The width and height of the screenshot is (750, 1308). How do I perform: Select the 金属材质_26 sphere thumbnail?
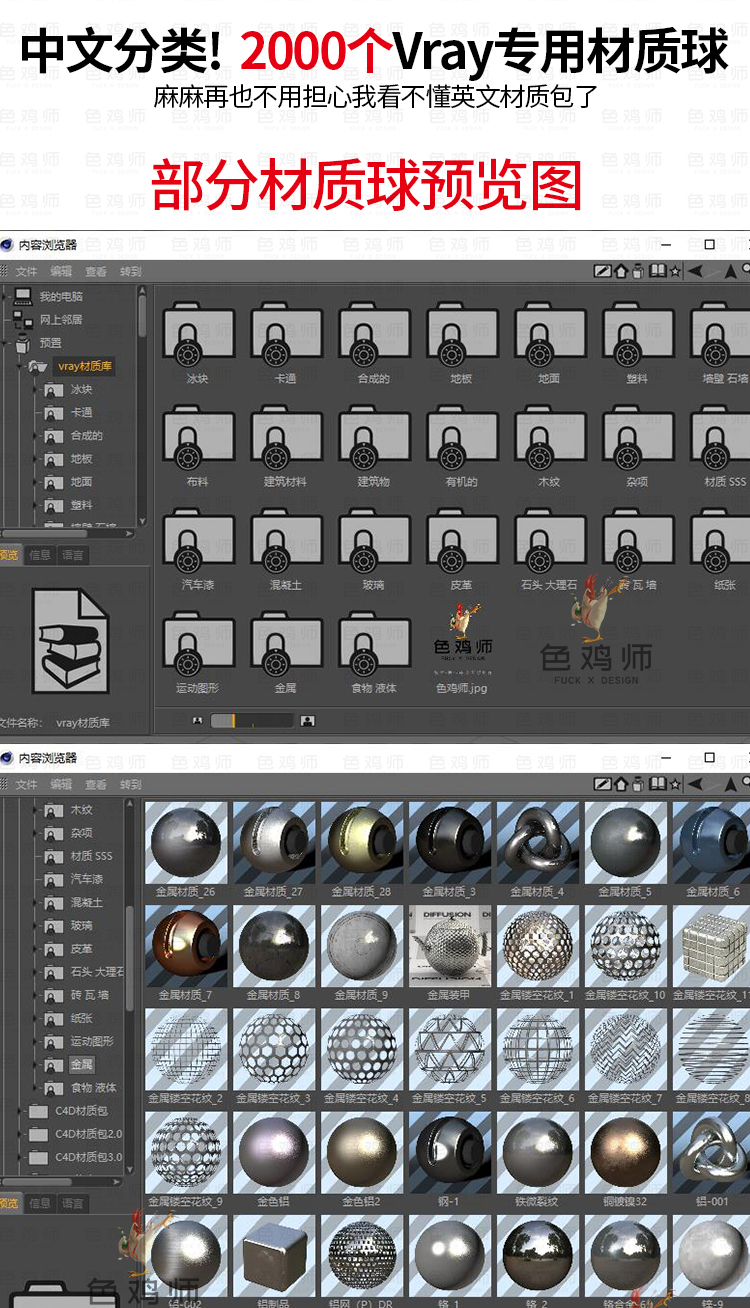[x=185, y=842]
